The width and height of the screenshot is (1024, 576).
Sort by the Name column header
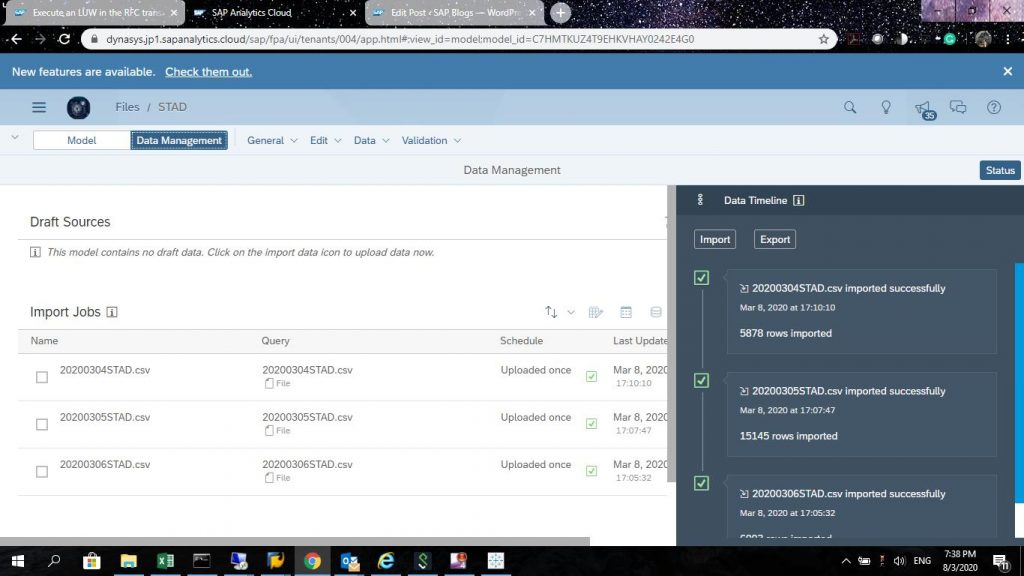[44, 341]
